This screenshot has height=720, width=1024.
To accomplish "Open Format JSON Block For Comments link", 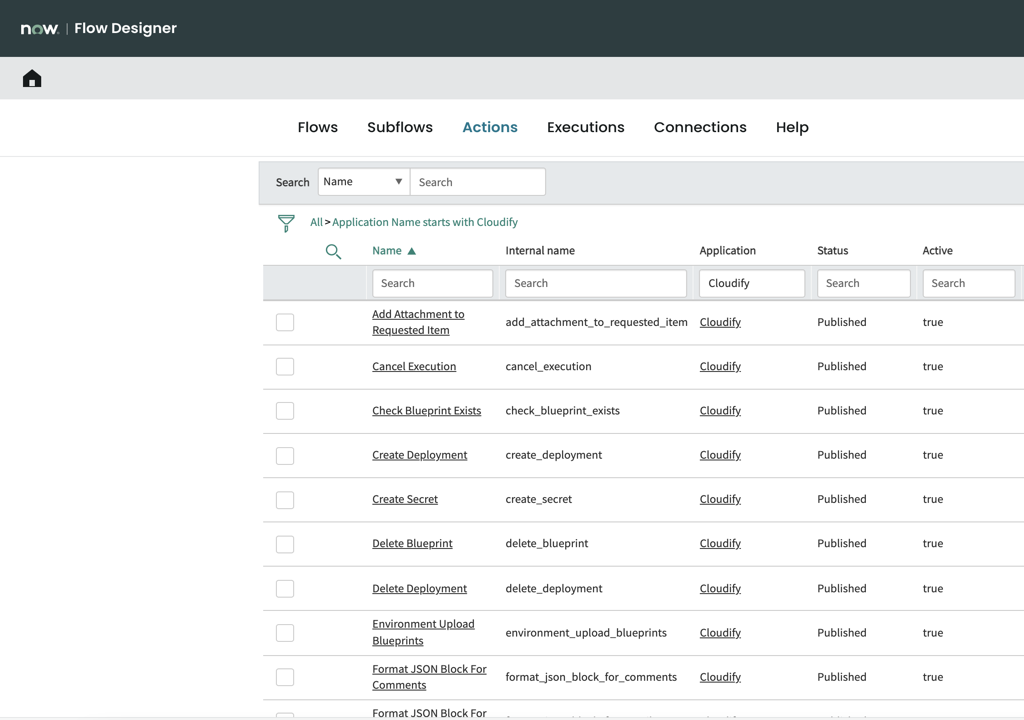I will 429,677.
